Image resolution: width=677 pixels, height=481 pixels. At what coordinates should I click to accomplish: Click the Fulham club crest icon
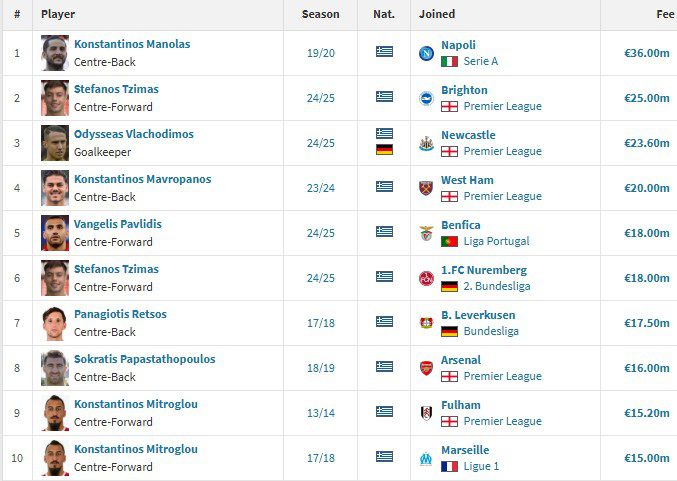coord(426,413)
